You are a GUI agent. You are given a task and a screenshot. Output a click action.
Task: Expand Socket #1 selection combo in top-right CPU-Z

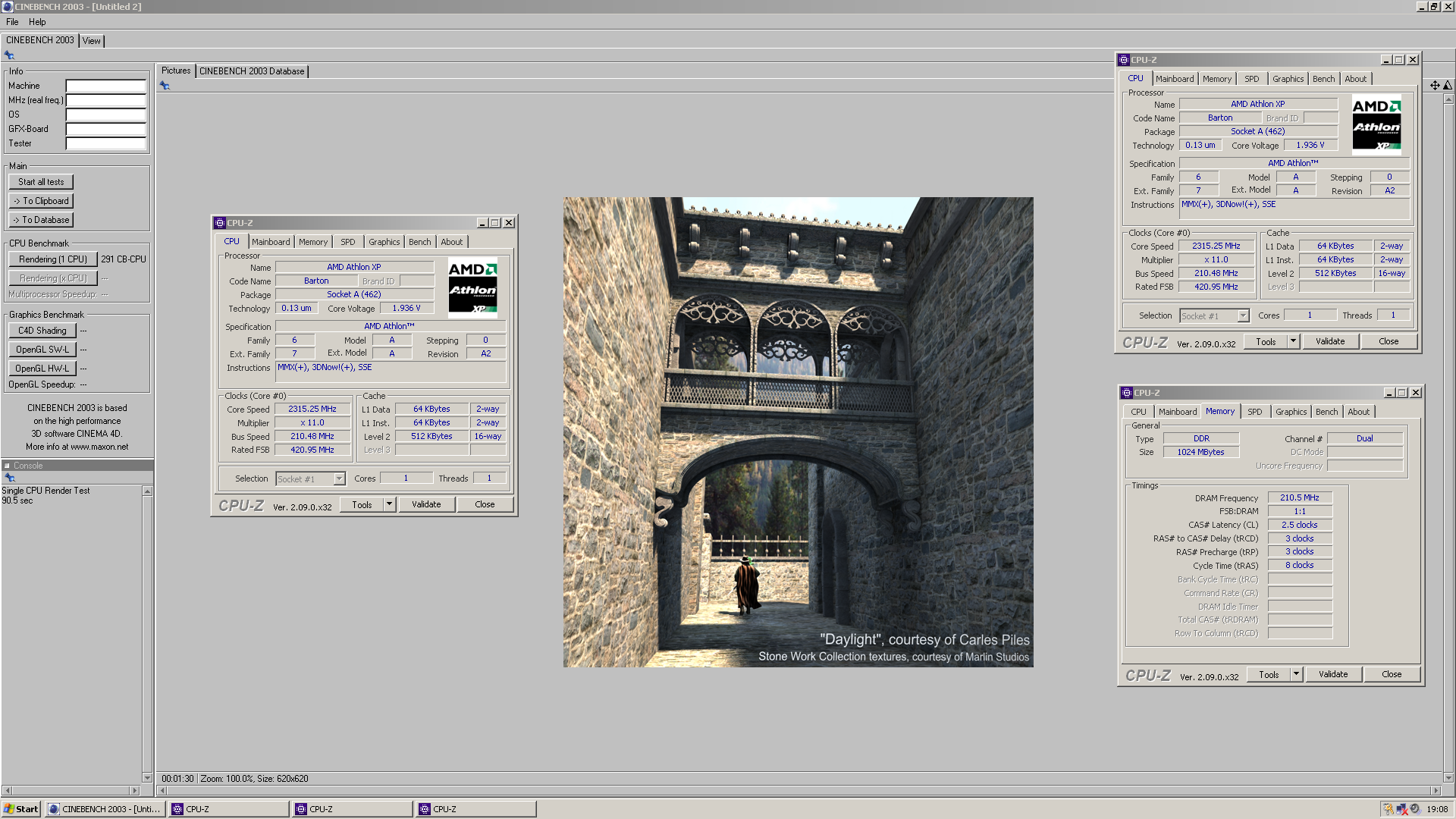1243,315
